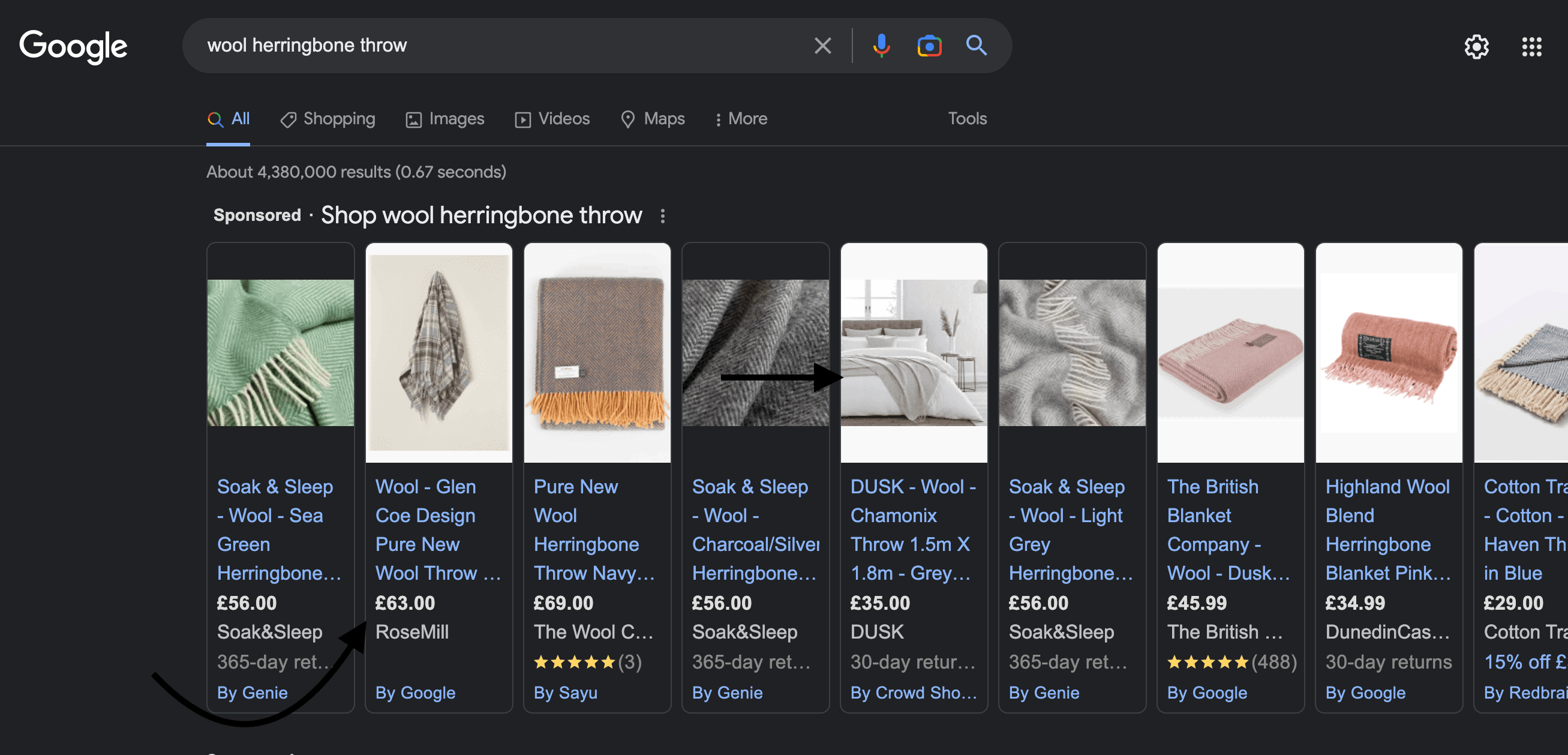Open Soak & Sleep Charcoal/Silver Herringbone link
This screenshot has height=755, width=1568.
(755, 530)
